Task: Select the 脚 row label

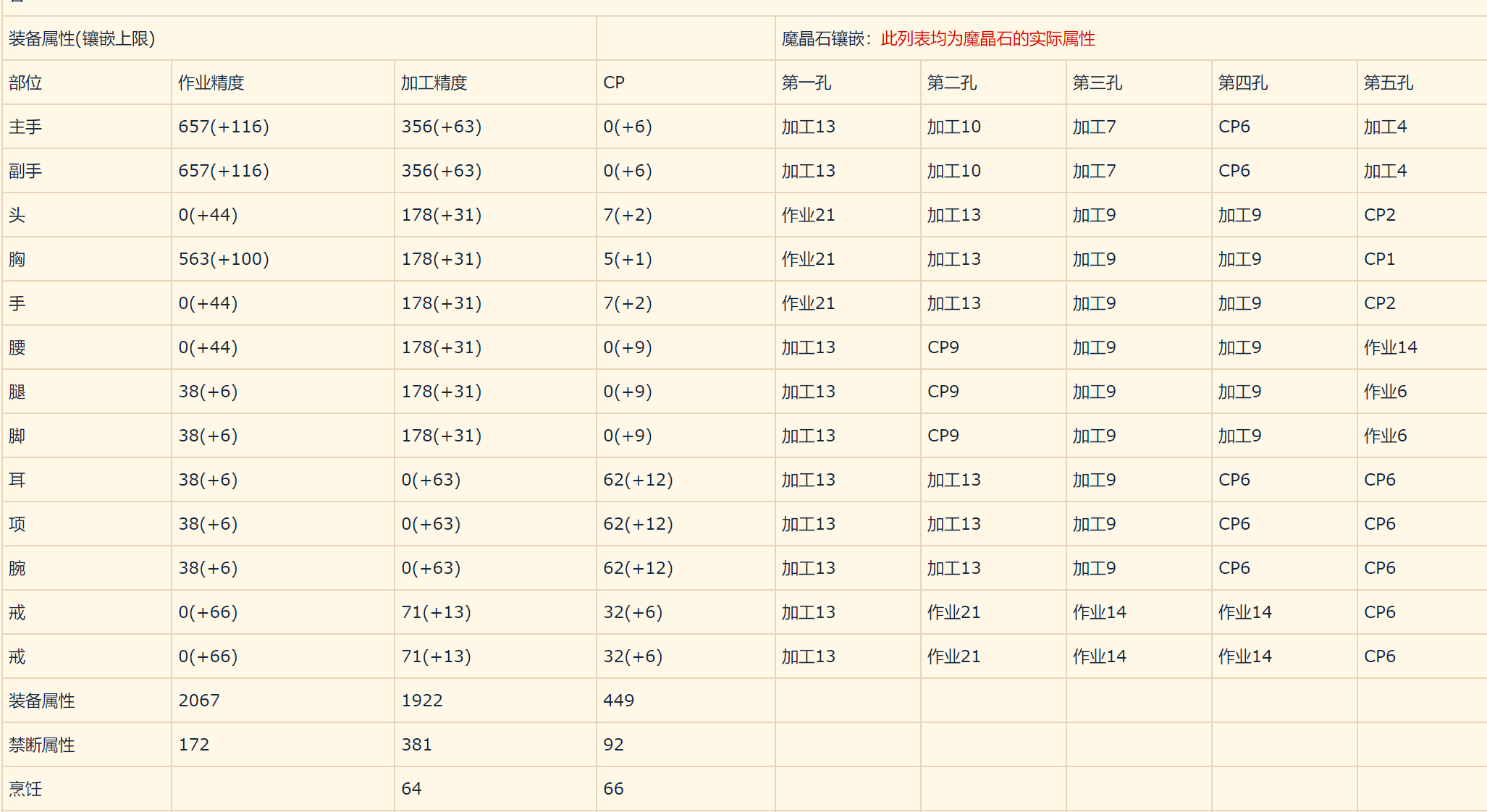Action: point(17,436)
